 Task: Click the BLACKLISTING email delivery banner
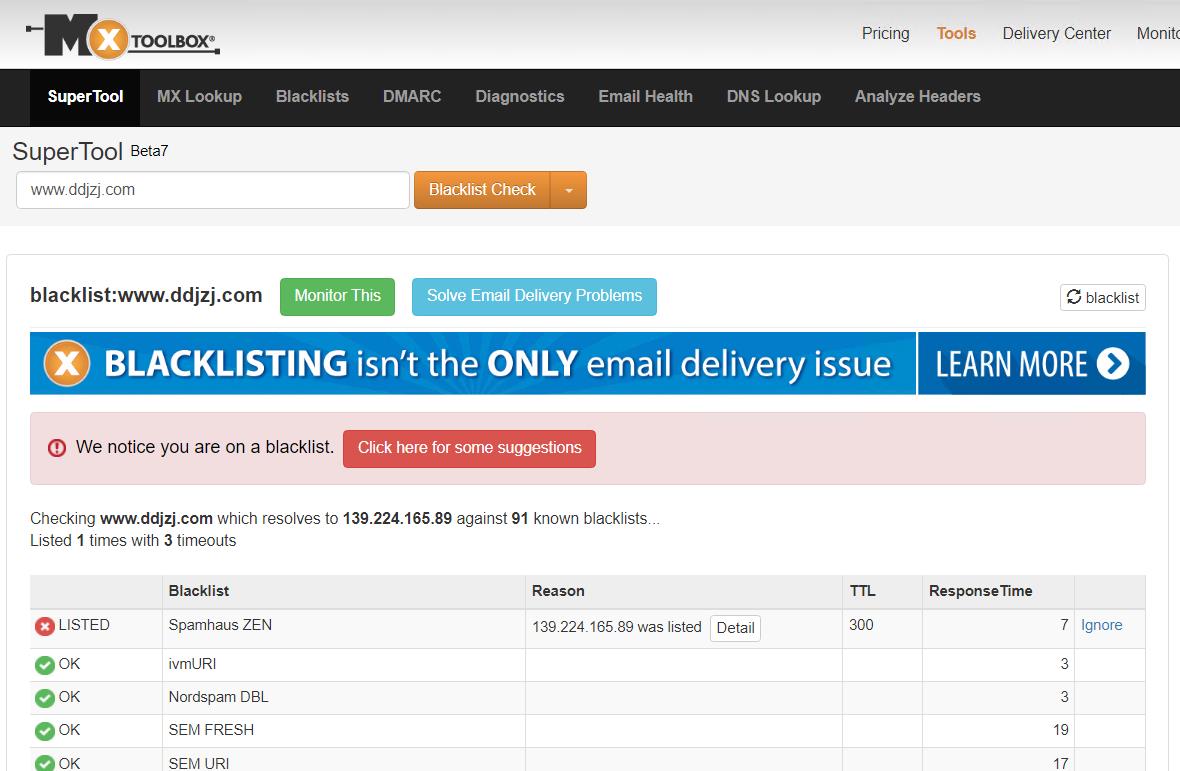click(x=473, y=364)
